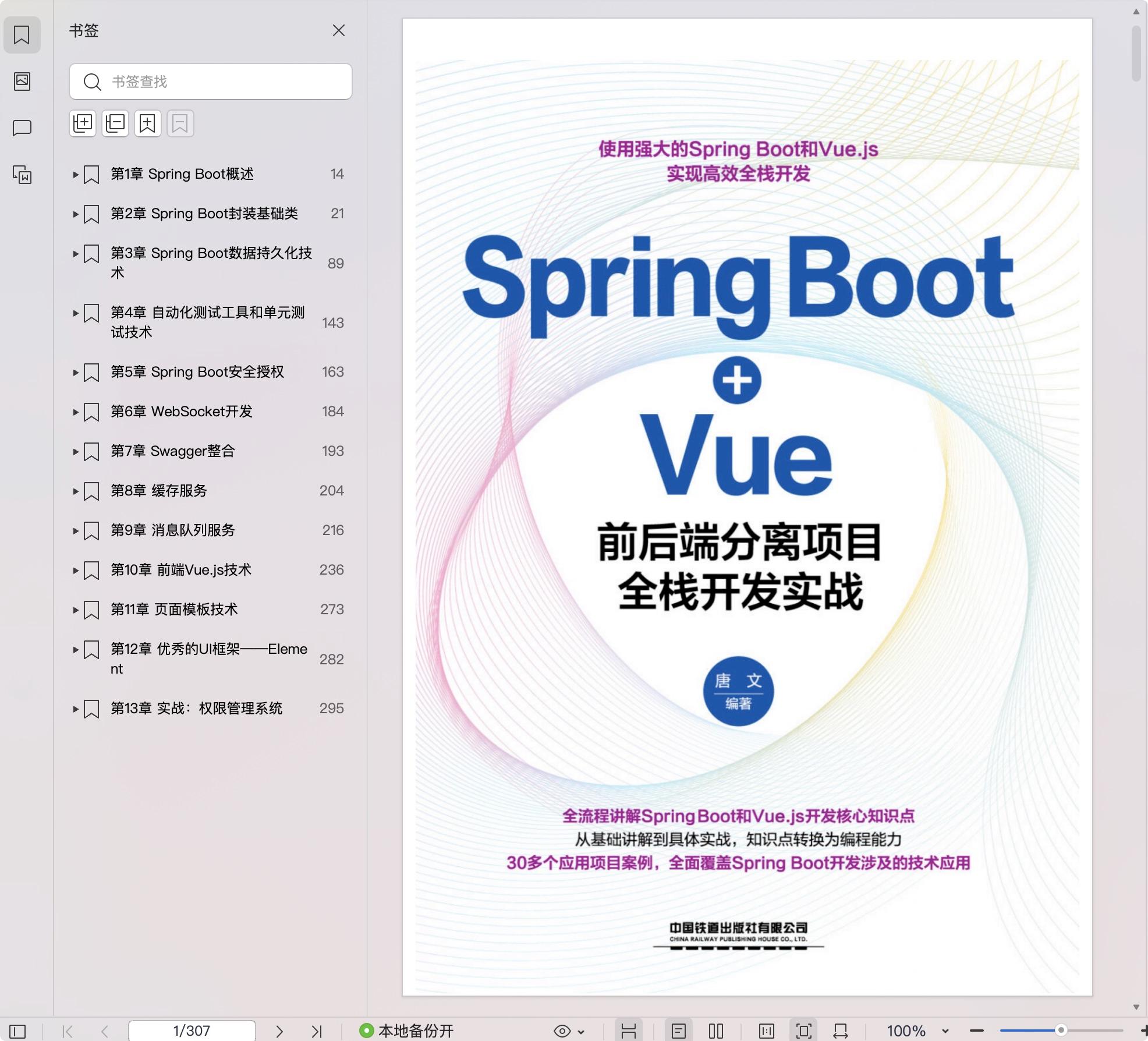Select two-page view icon

click(x=716, y=1031)
